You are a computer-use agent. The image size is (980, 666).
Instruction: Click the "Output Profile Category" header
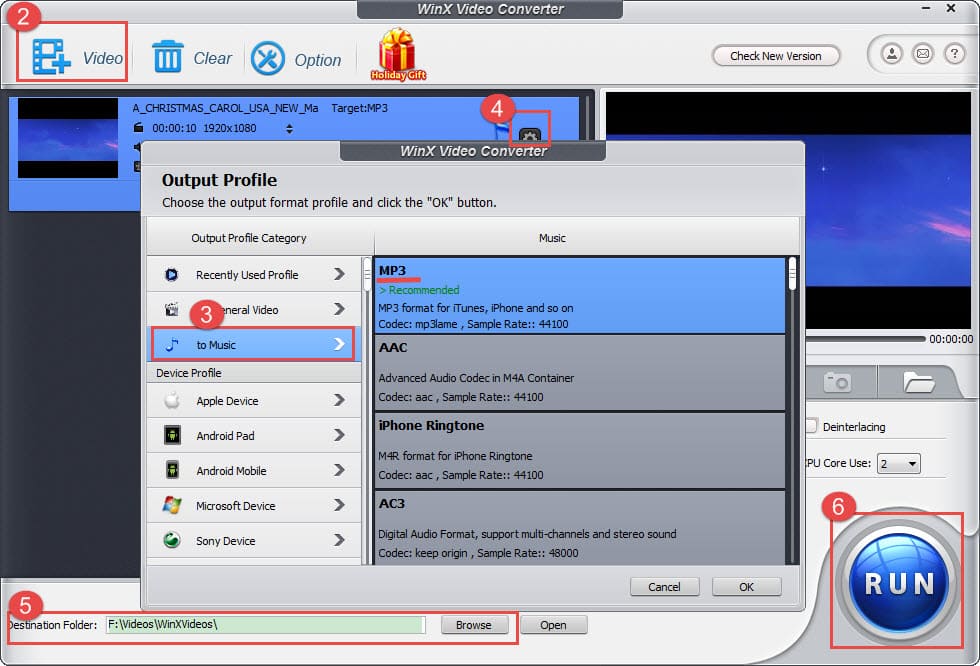point(249,238)
